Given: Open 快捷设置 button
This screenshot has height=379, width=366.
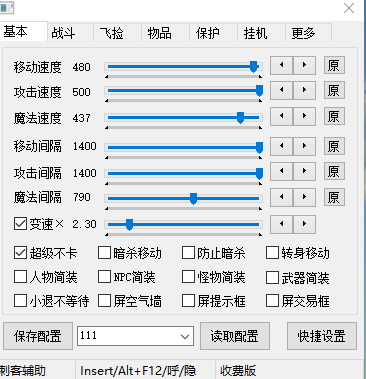Looking at the screenshot, I should click(322, 336).
